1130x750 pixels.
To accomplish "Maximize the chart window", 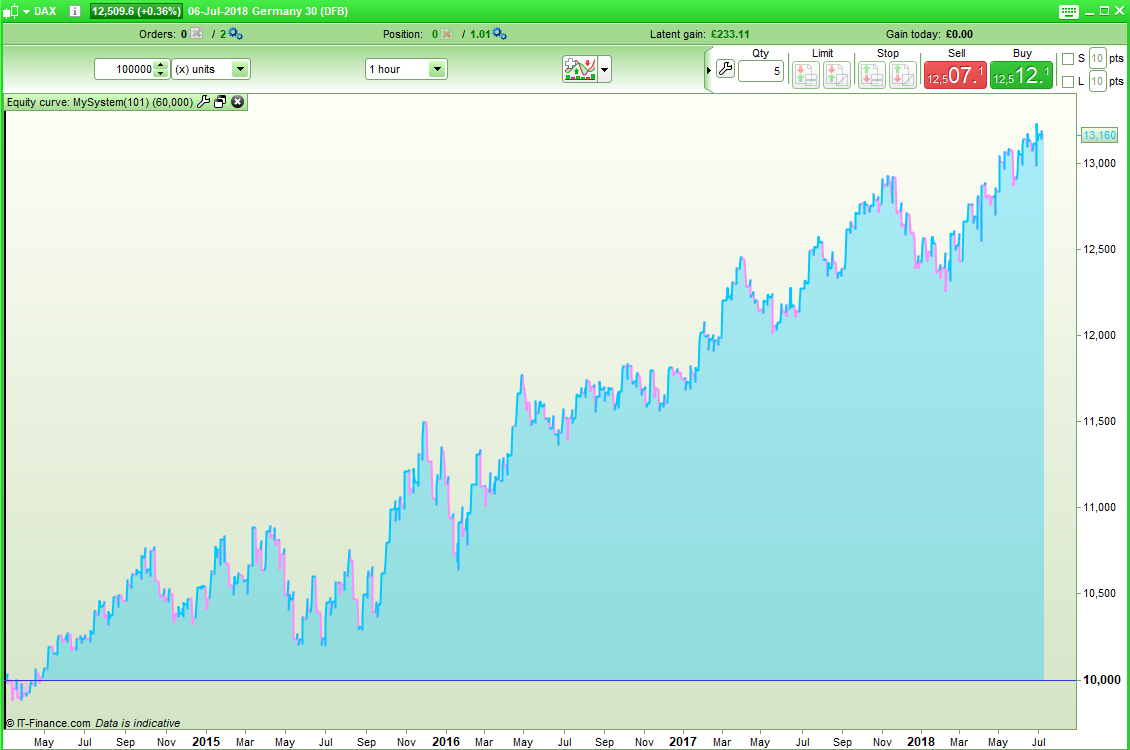I will pos(1104,12).
